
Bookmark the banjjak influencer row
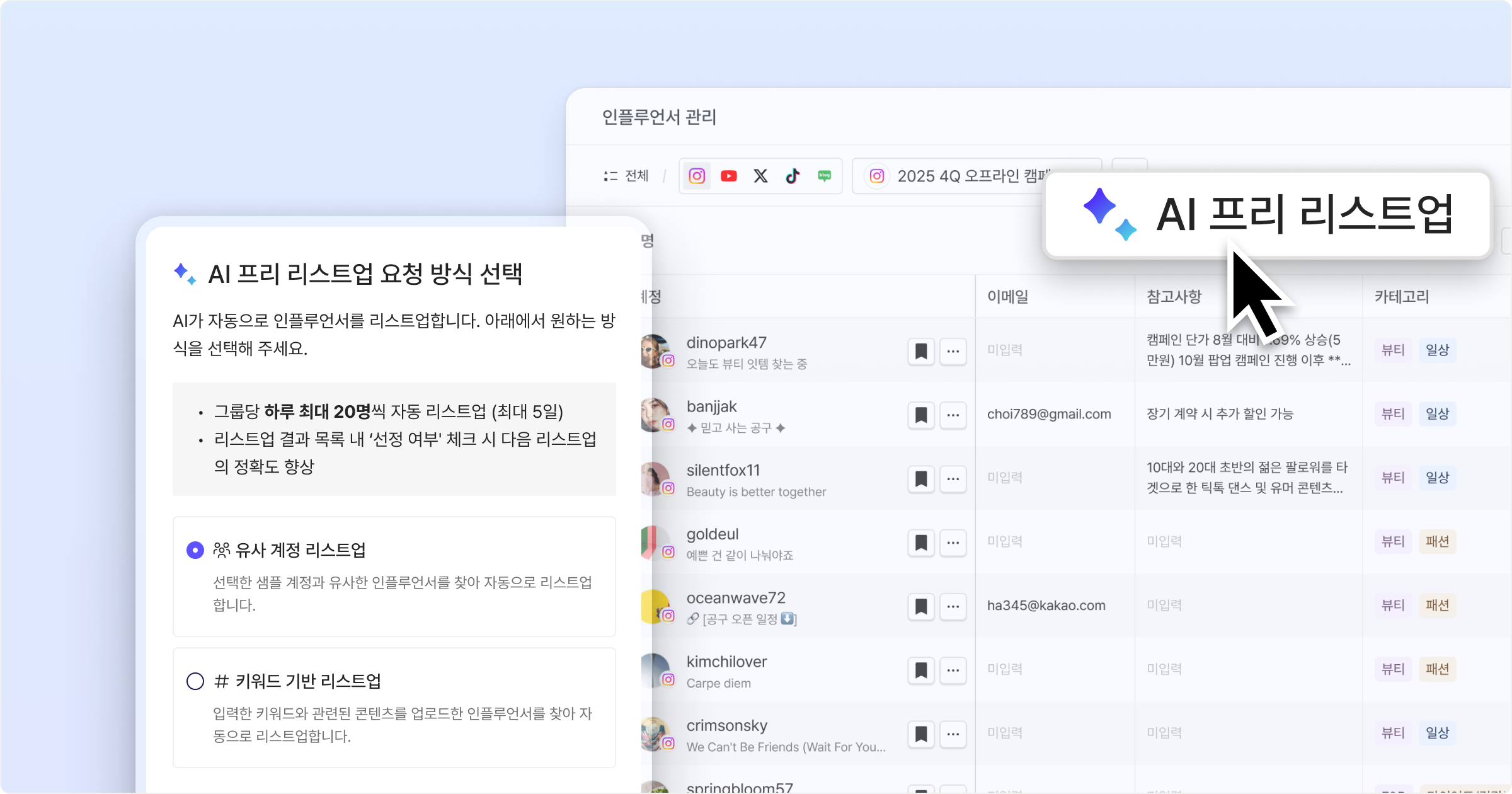click(920, 415)
